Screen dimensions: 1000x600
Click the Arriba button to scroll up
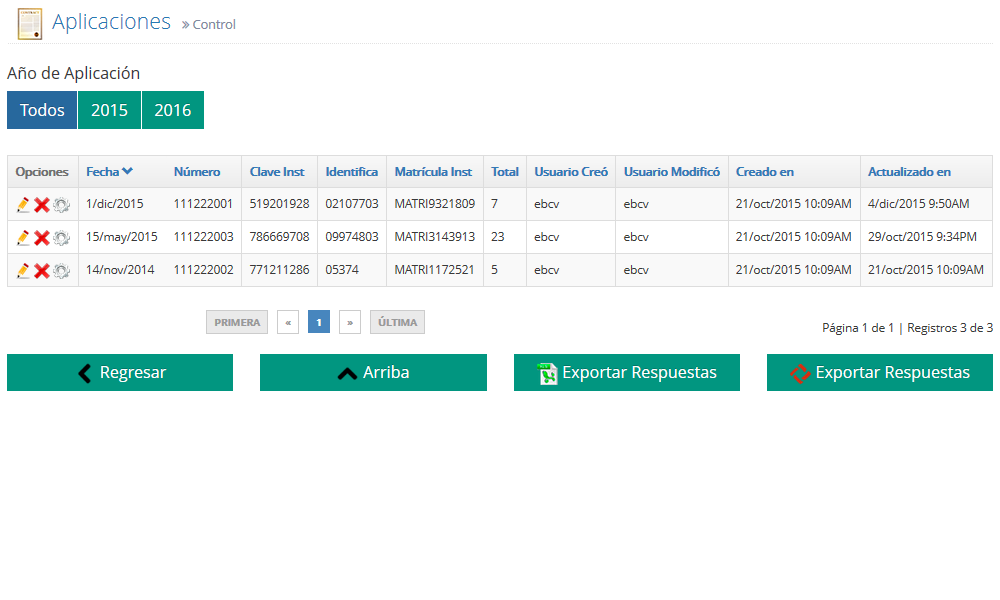(373, 372)
